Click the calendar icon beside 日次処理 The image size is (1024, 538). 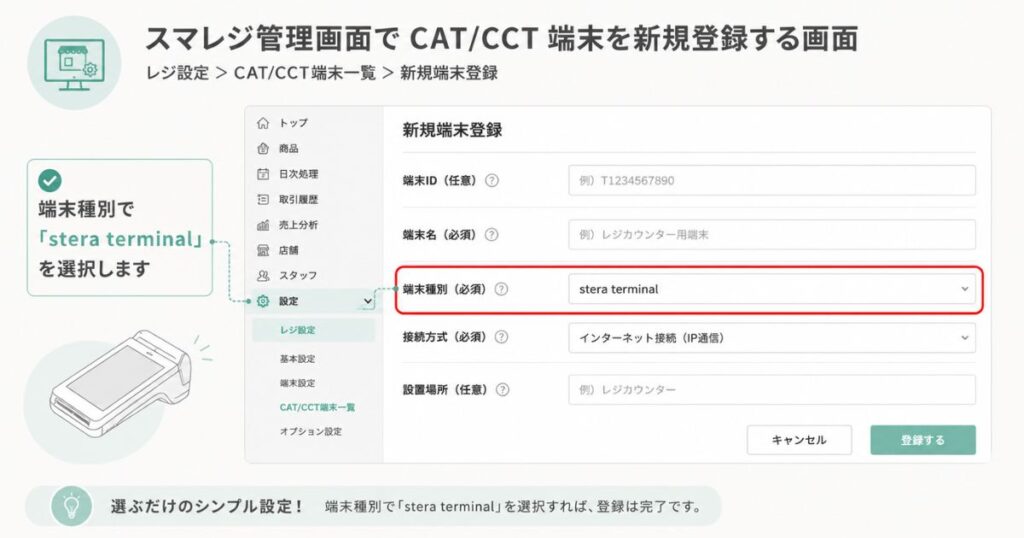tap(263, 174)
